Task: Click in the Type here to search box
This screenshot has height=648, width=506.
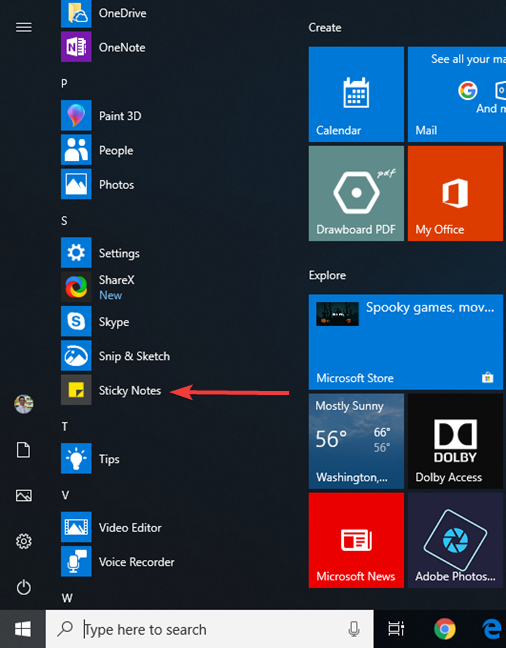Action: (210, 629)
